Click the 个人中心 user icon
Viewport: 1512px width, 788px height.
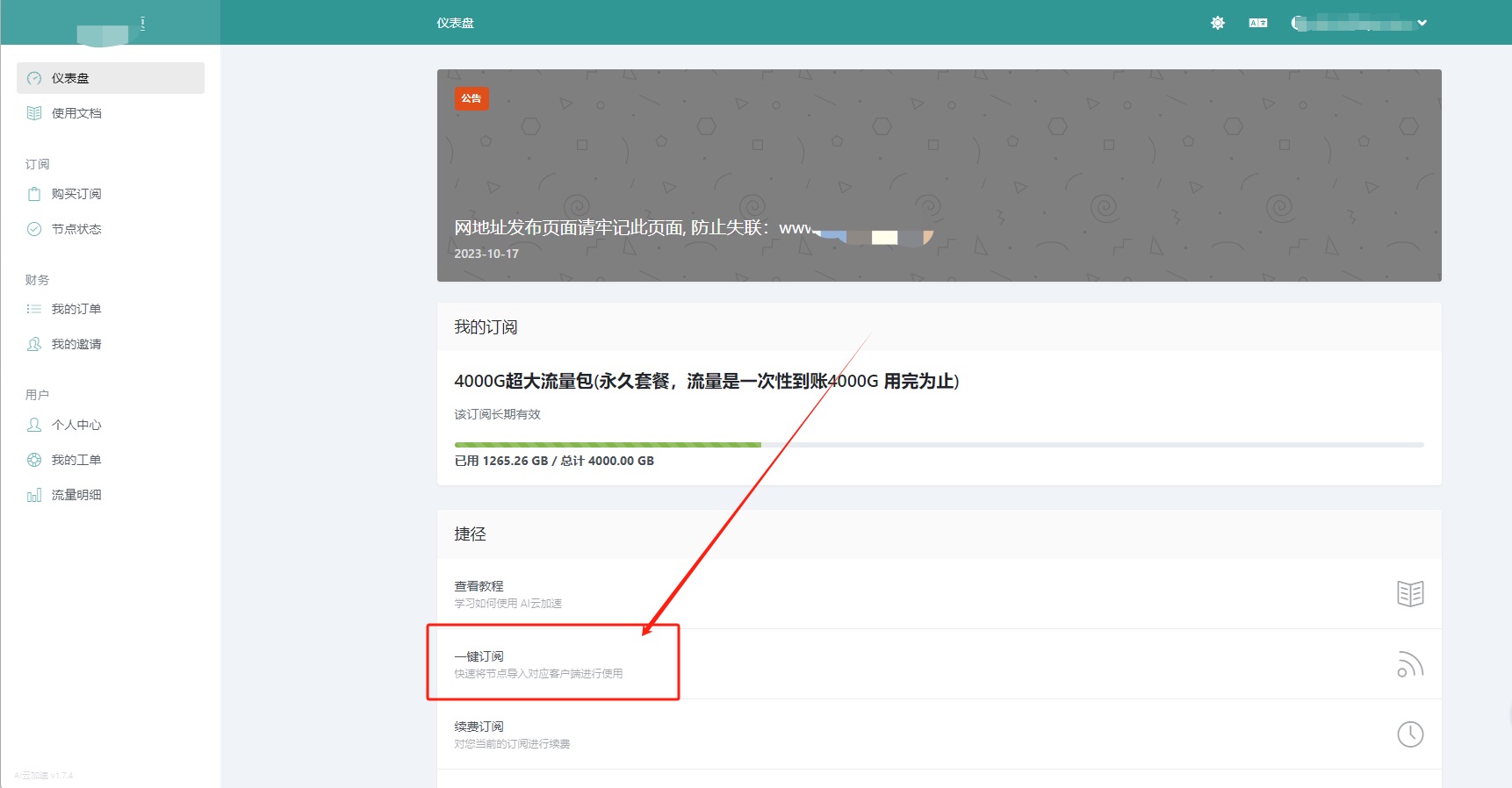[x=34, y=425]
